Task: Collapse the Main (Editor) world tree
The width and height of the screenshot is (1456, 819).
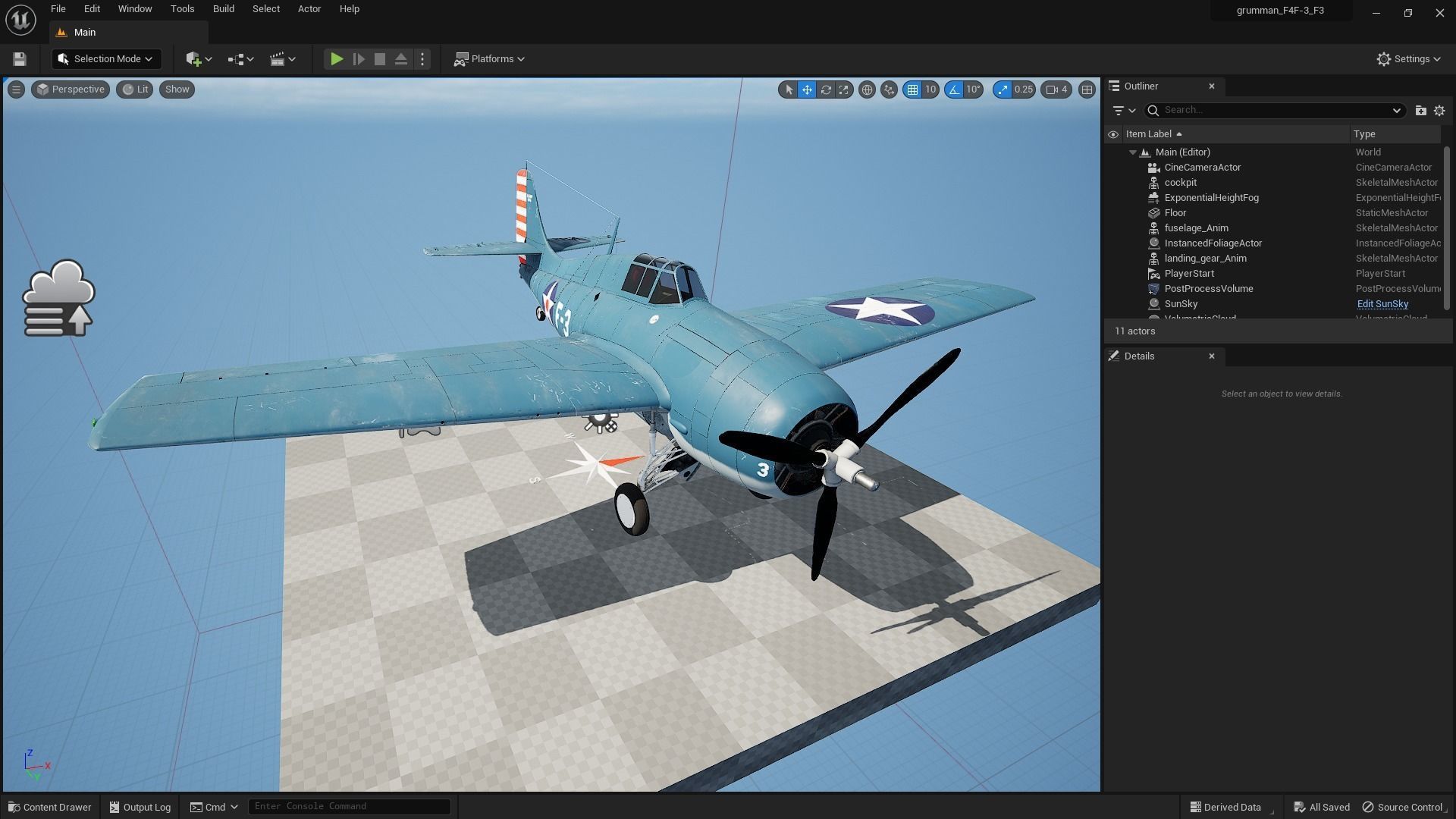Action: click(1133, 152)
